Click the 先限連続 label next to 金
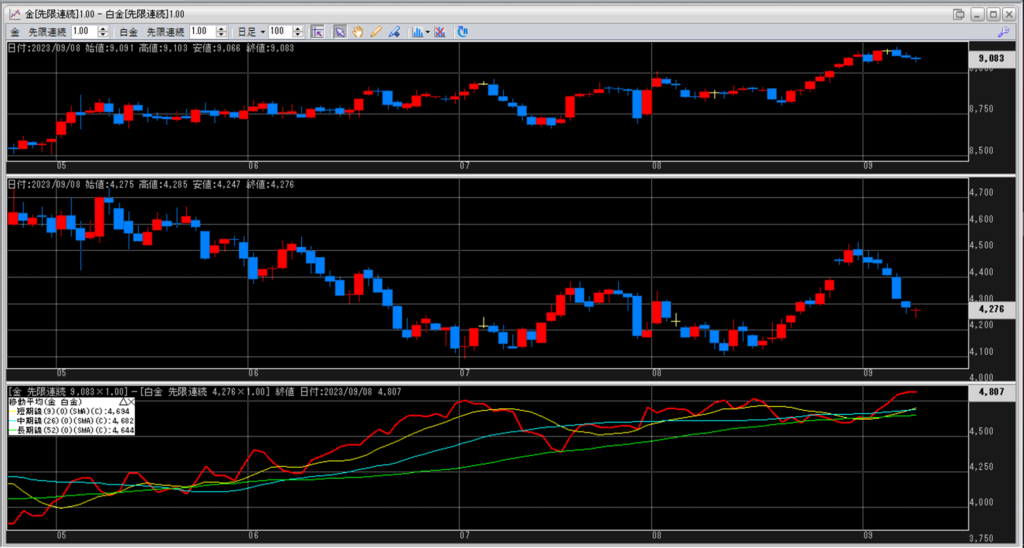 (x=48, y=32)
